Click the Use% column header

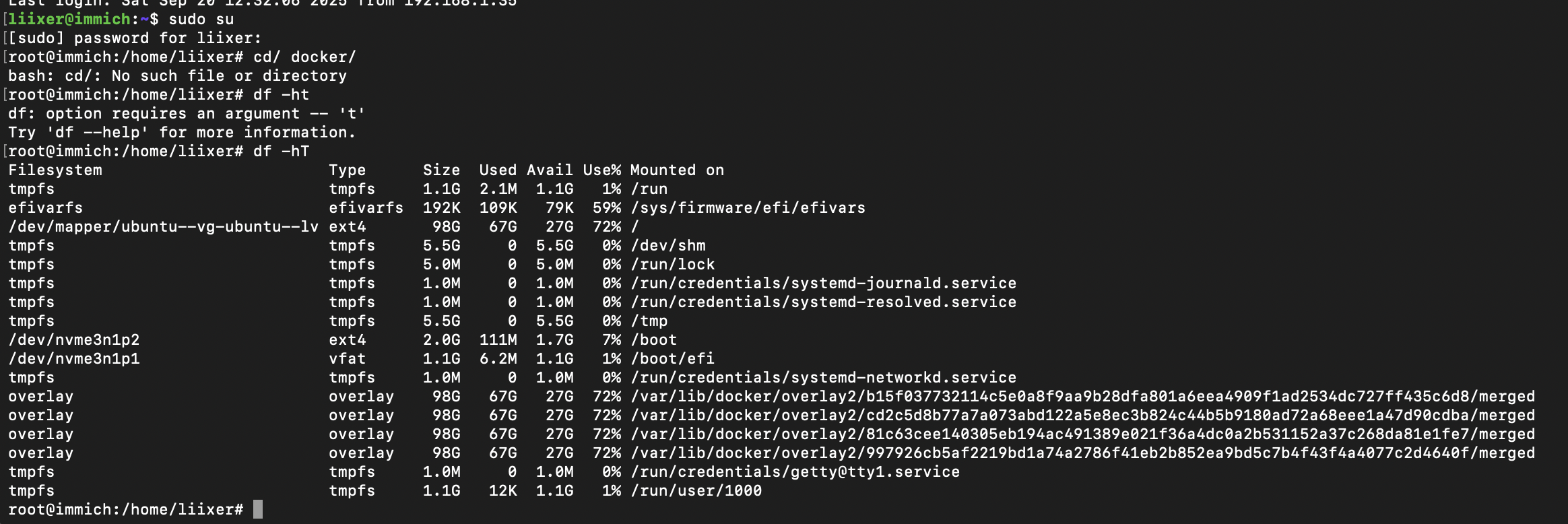(601, 170)
